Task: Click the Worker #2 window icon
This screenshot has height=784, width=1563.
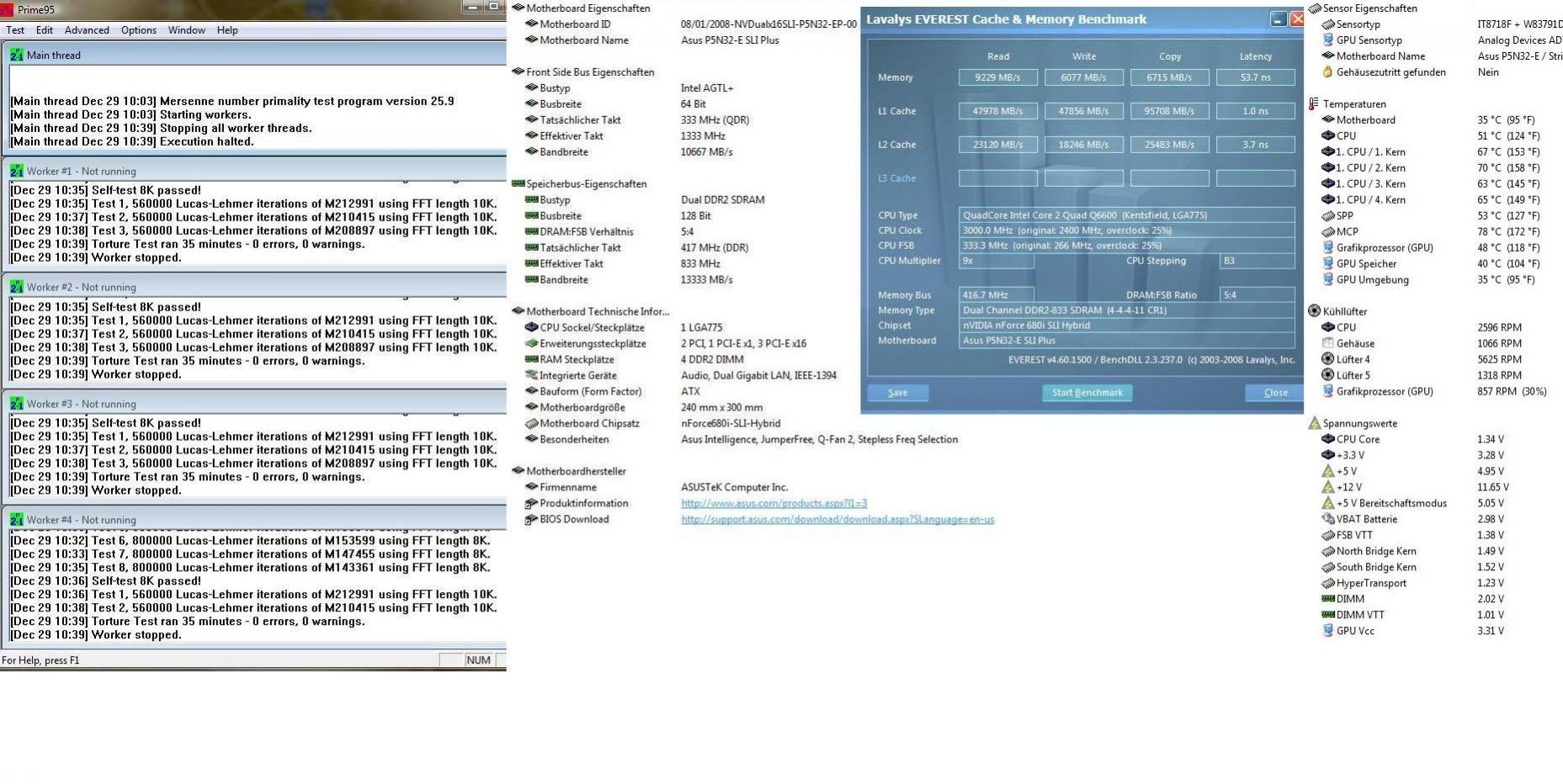Action: 16,287
